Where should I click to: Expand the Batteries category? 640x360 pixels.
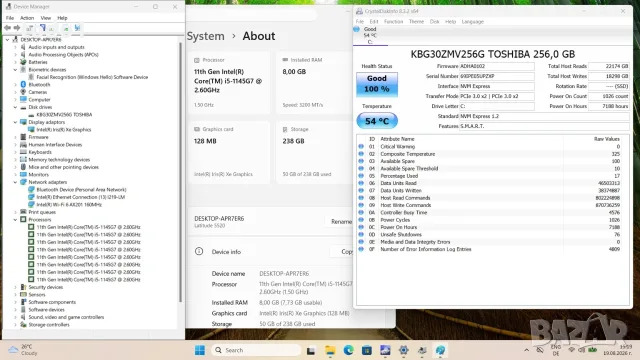[16, 62]
